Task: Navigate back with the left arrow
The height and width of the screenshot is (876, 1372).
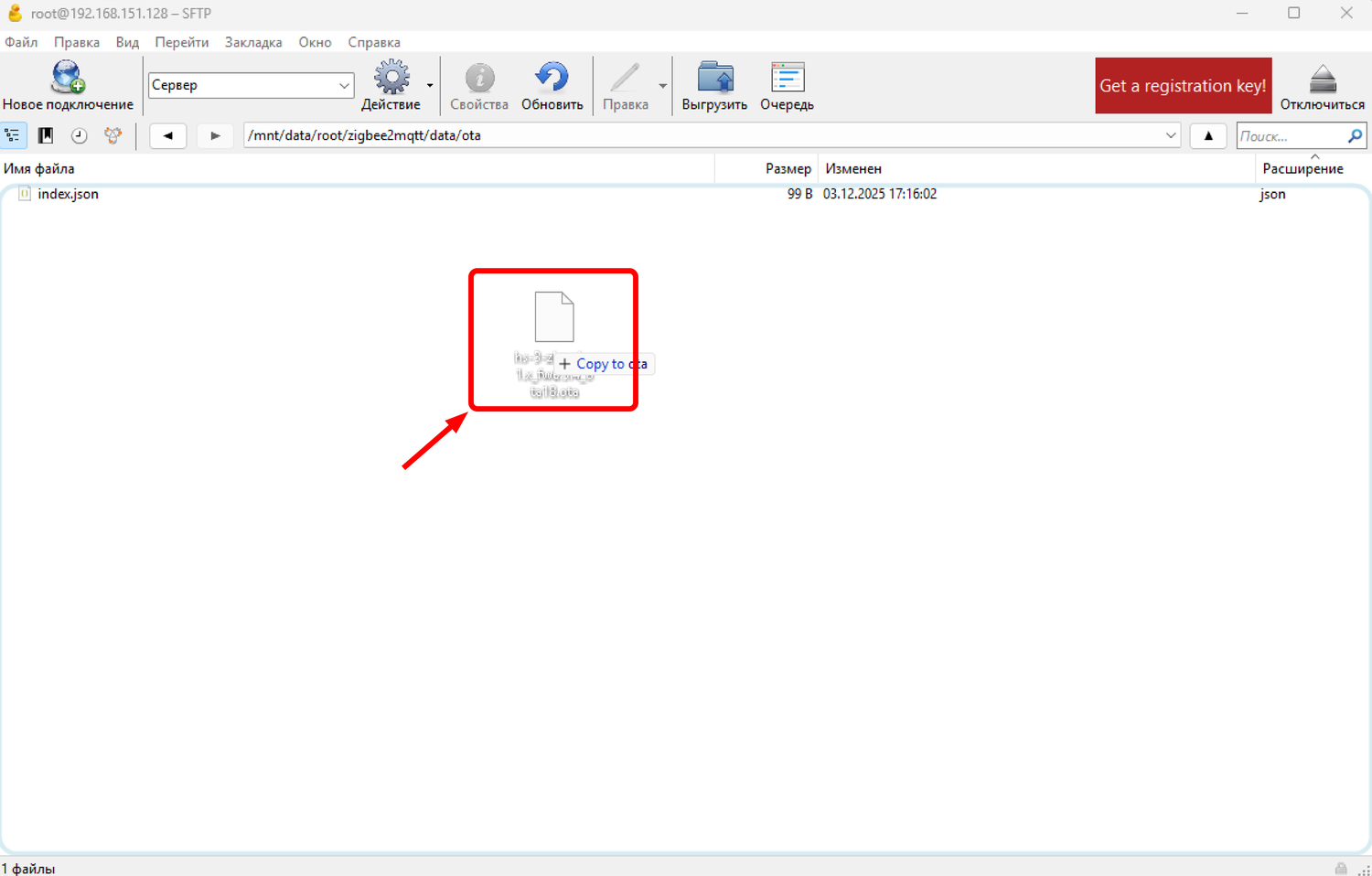Action: click(x=168, y=135)
